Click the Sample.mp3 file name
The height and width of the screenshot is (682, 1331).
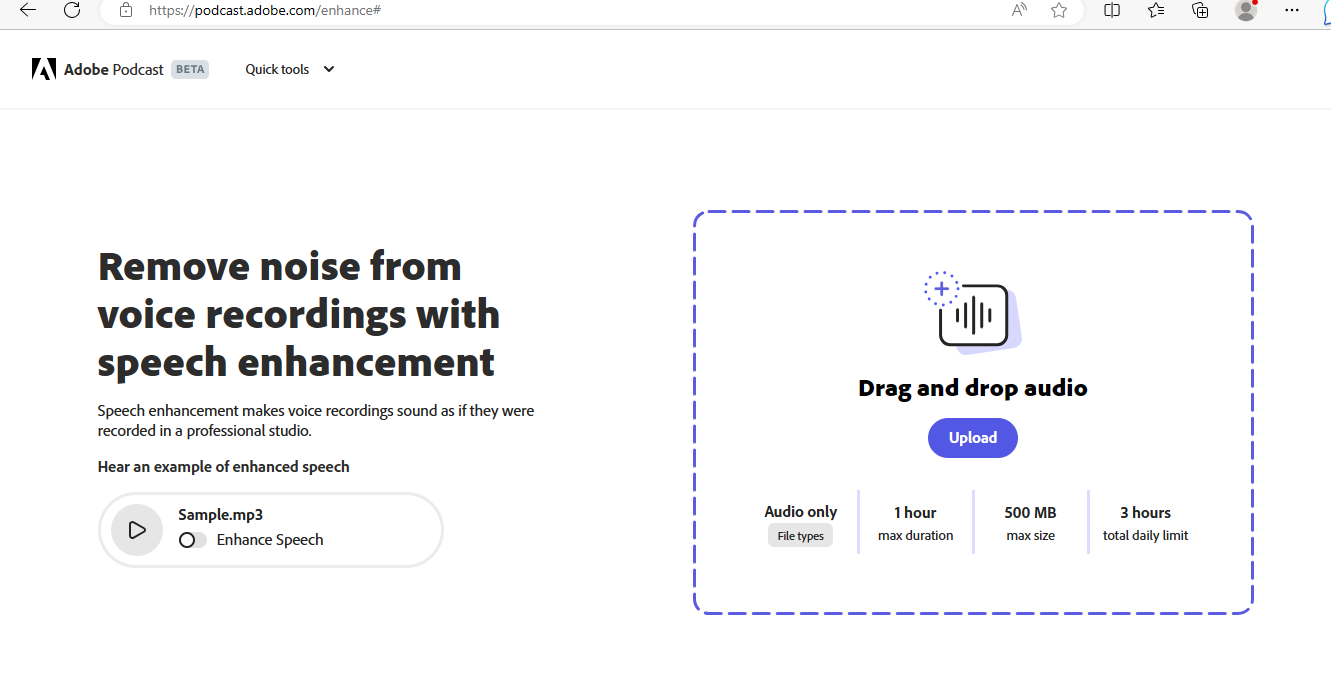[x=221, y=515]
